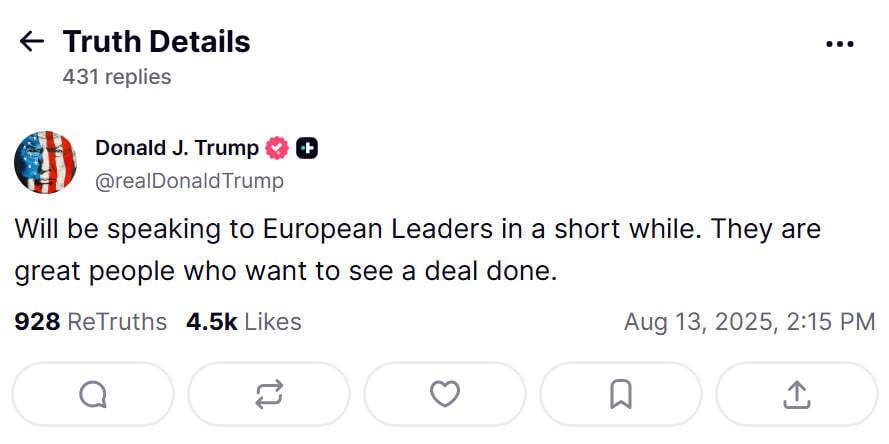This screenshot has height=444, width=889.
Task: Click the Truth Details heading
Action: point(156,41)
